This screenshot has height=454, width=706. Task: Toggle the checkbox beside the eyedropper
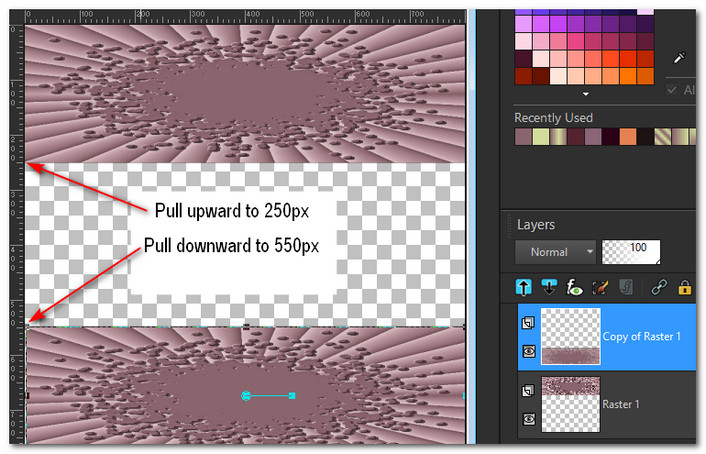point(672,90)
